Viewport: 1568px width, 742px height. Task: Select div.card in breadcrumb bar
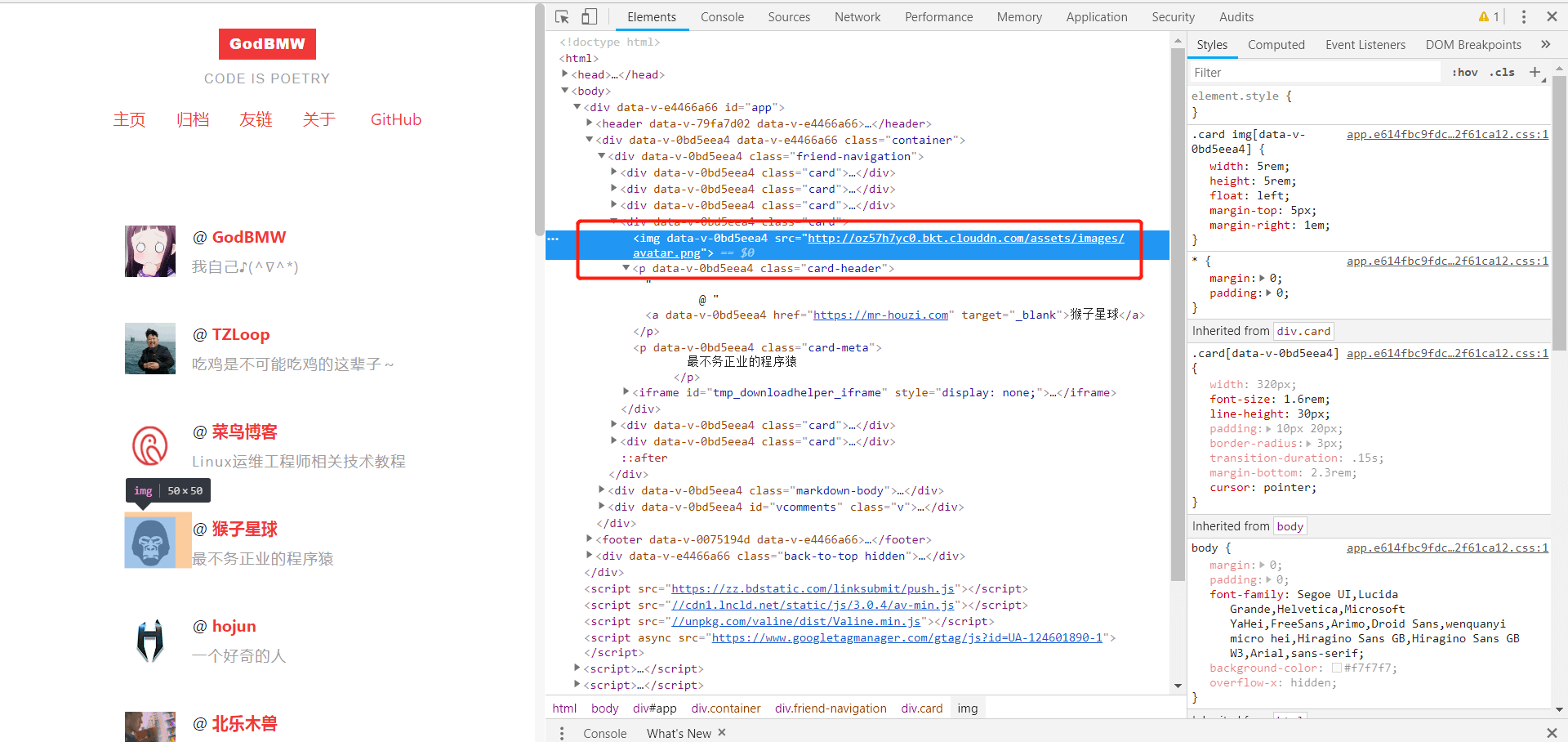coord(921,708)
